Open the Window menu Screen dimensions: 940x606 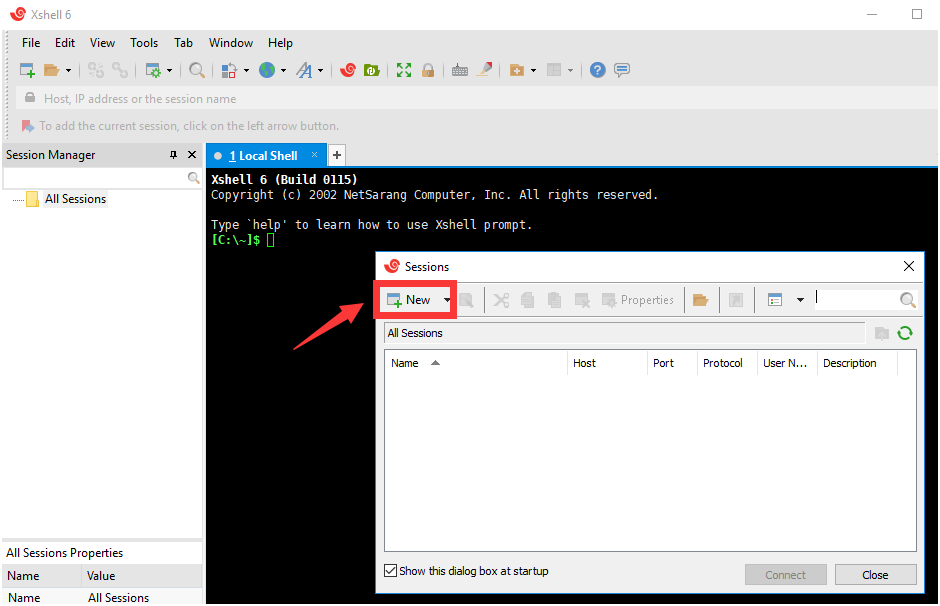(x=231, y=43)
